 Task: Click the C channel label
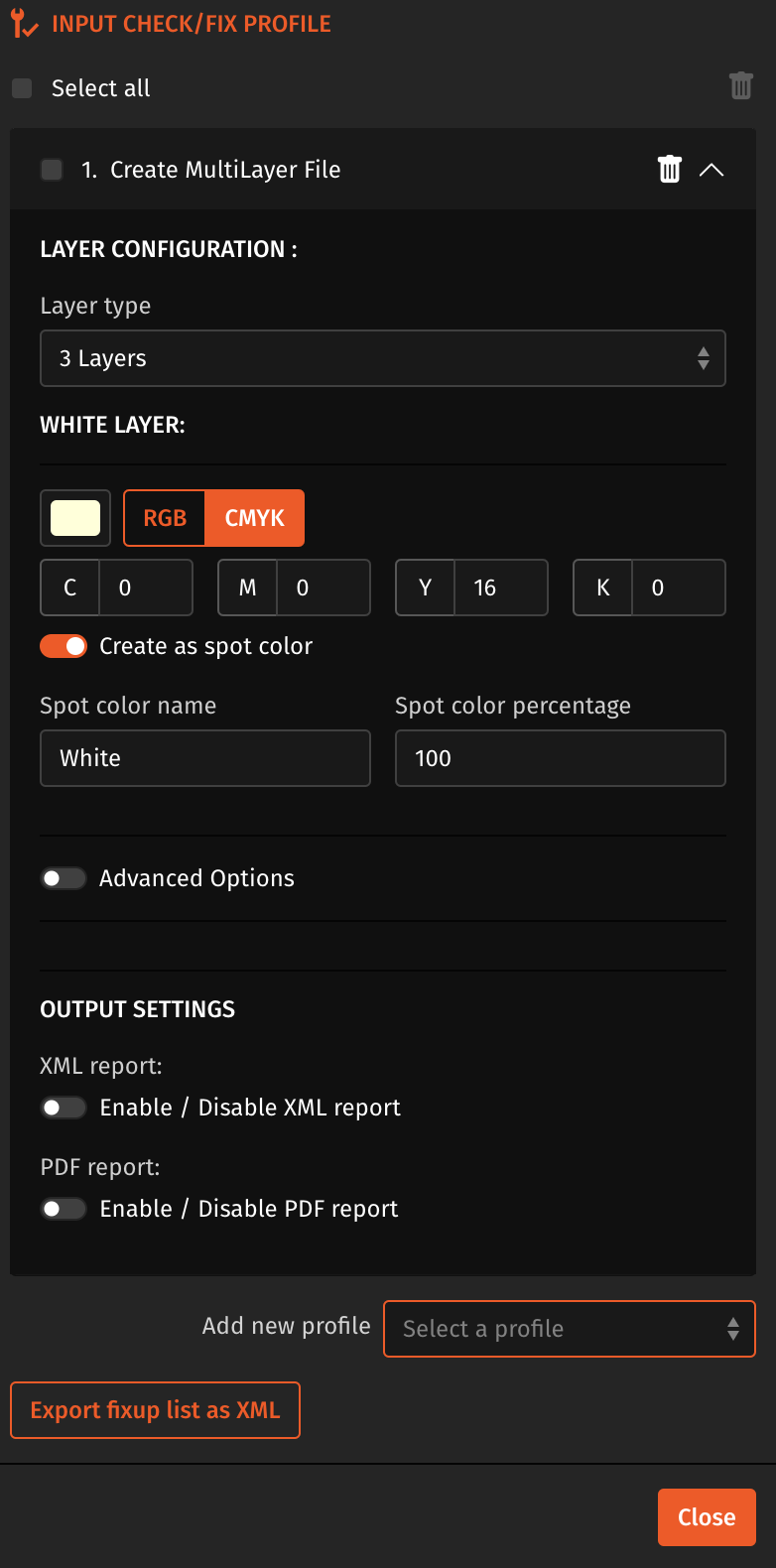point(69,588)
